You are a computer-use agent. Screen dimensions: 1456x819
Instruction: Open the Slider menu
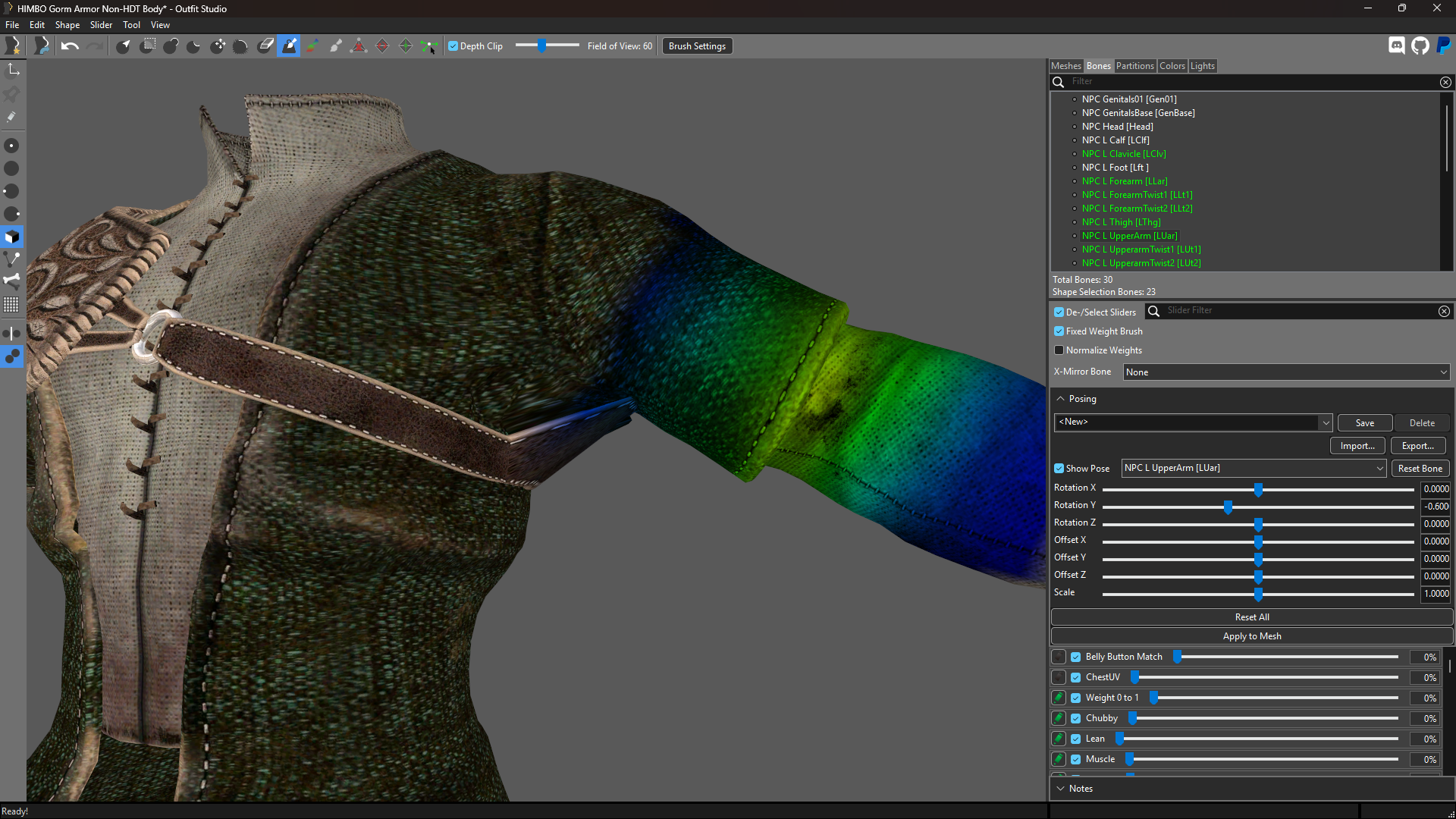pyautogui.click(x=101, y=25)
